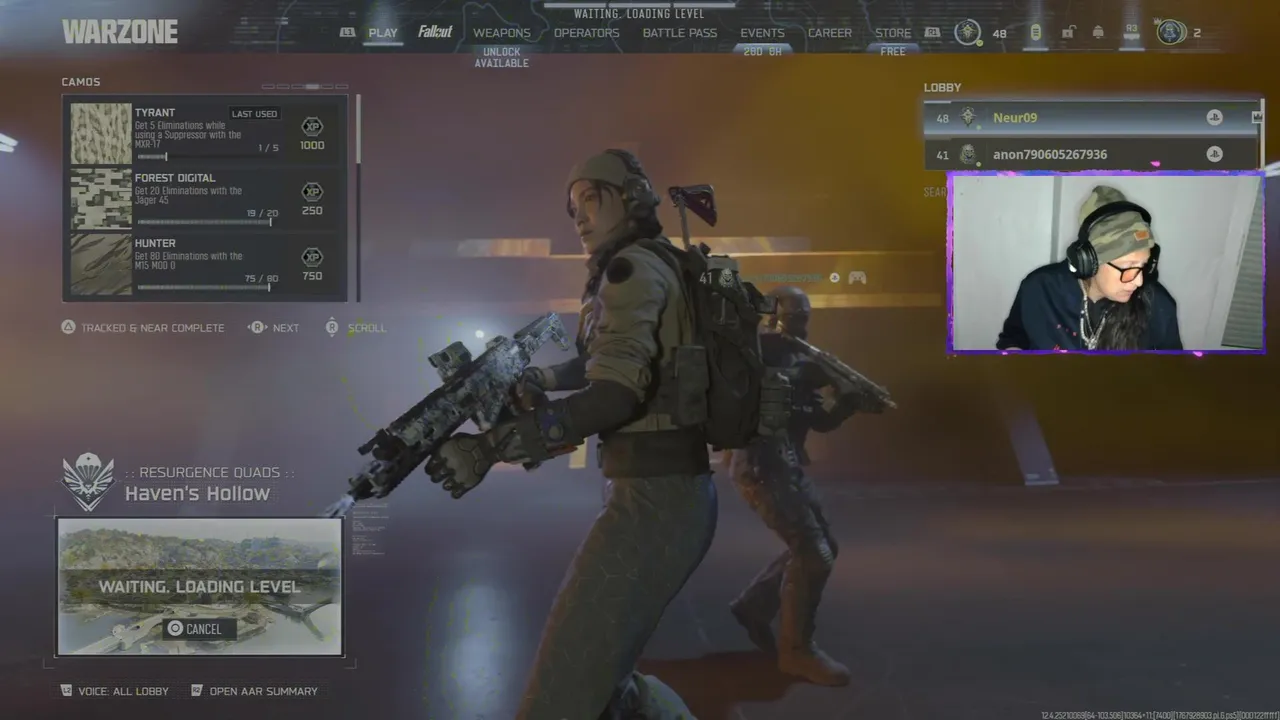Click the R1 next-tab bumper icon

932,32
